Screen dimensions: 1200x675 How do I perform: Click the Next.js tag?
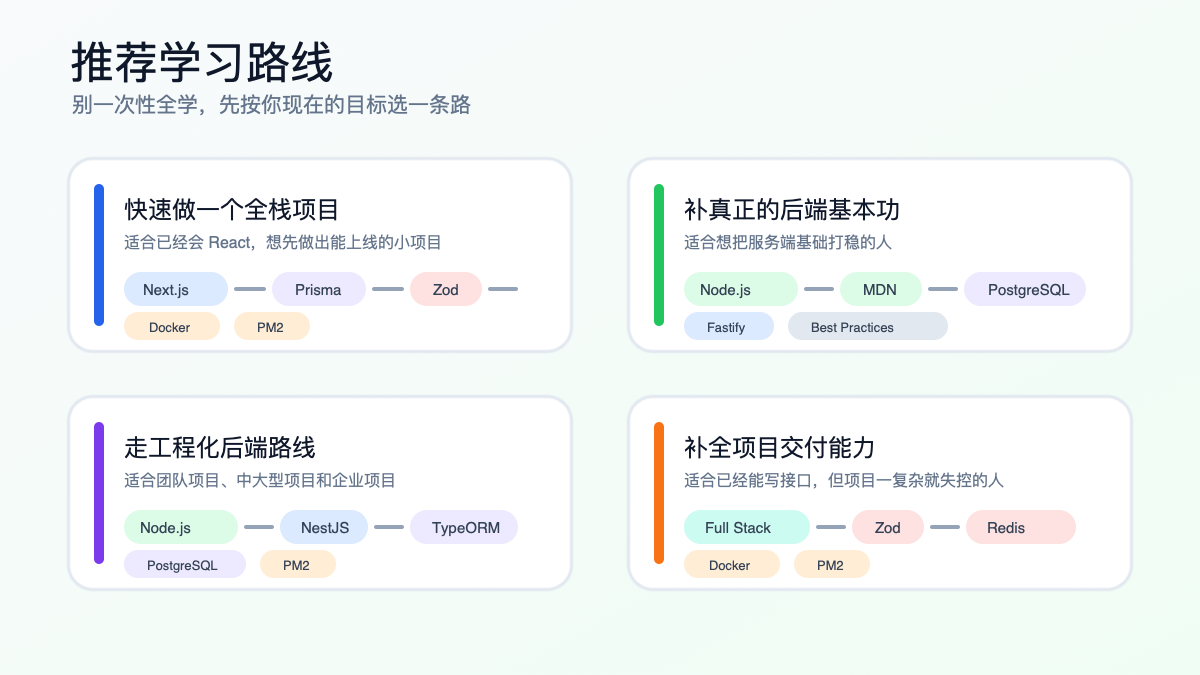(x=176, y=289)
